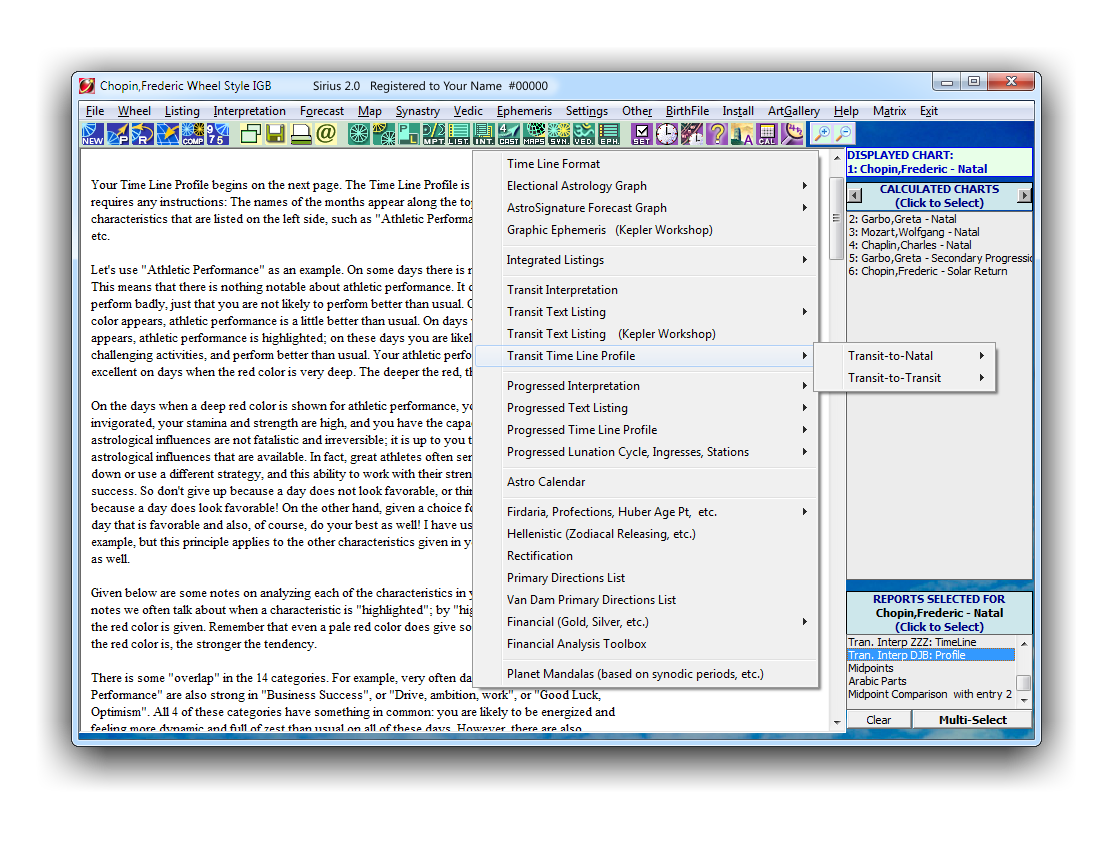Click the floppy disk save icon
1112x856 pixels.
click(275, 133)
